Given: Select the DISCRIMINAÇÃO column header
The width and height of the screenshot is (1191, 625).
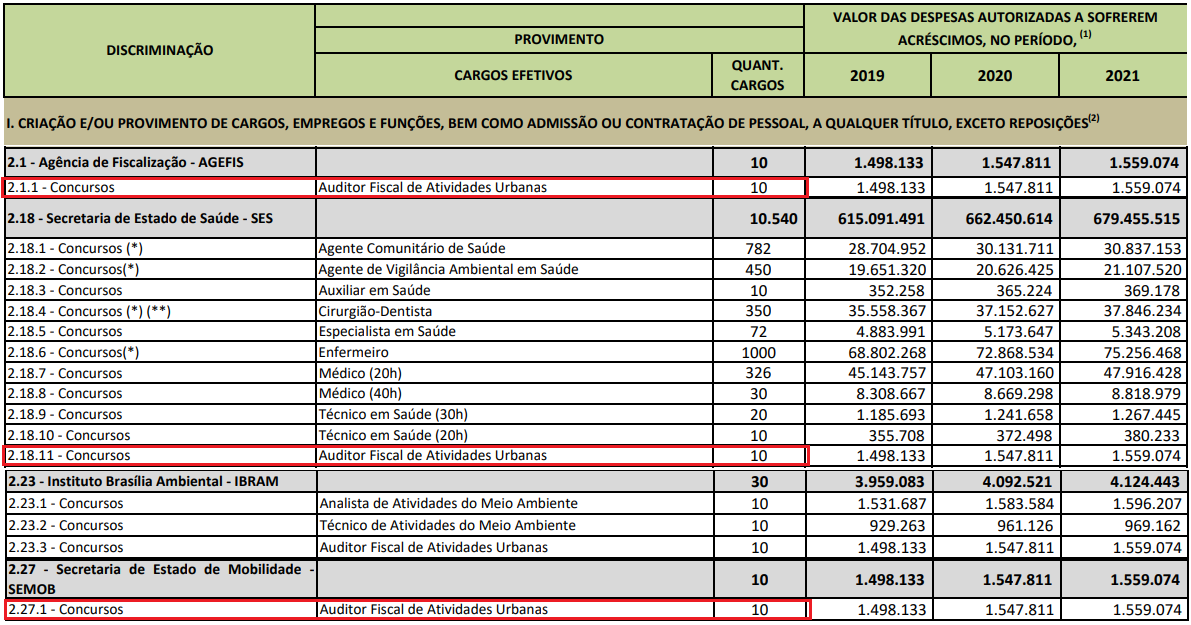Looking at the screenshot, I should pos(160,50).
